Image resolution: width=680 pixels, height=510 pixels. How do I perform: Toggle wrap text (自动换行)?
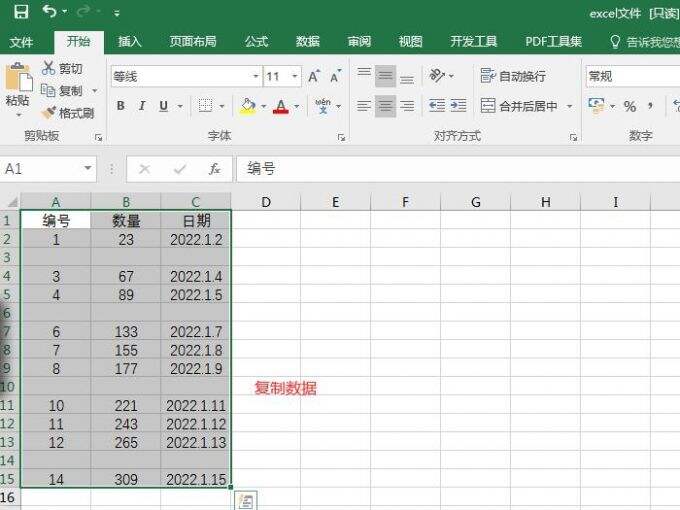pos(513,76)
